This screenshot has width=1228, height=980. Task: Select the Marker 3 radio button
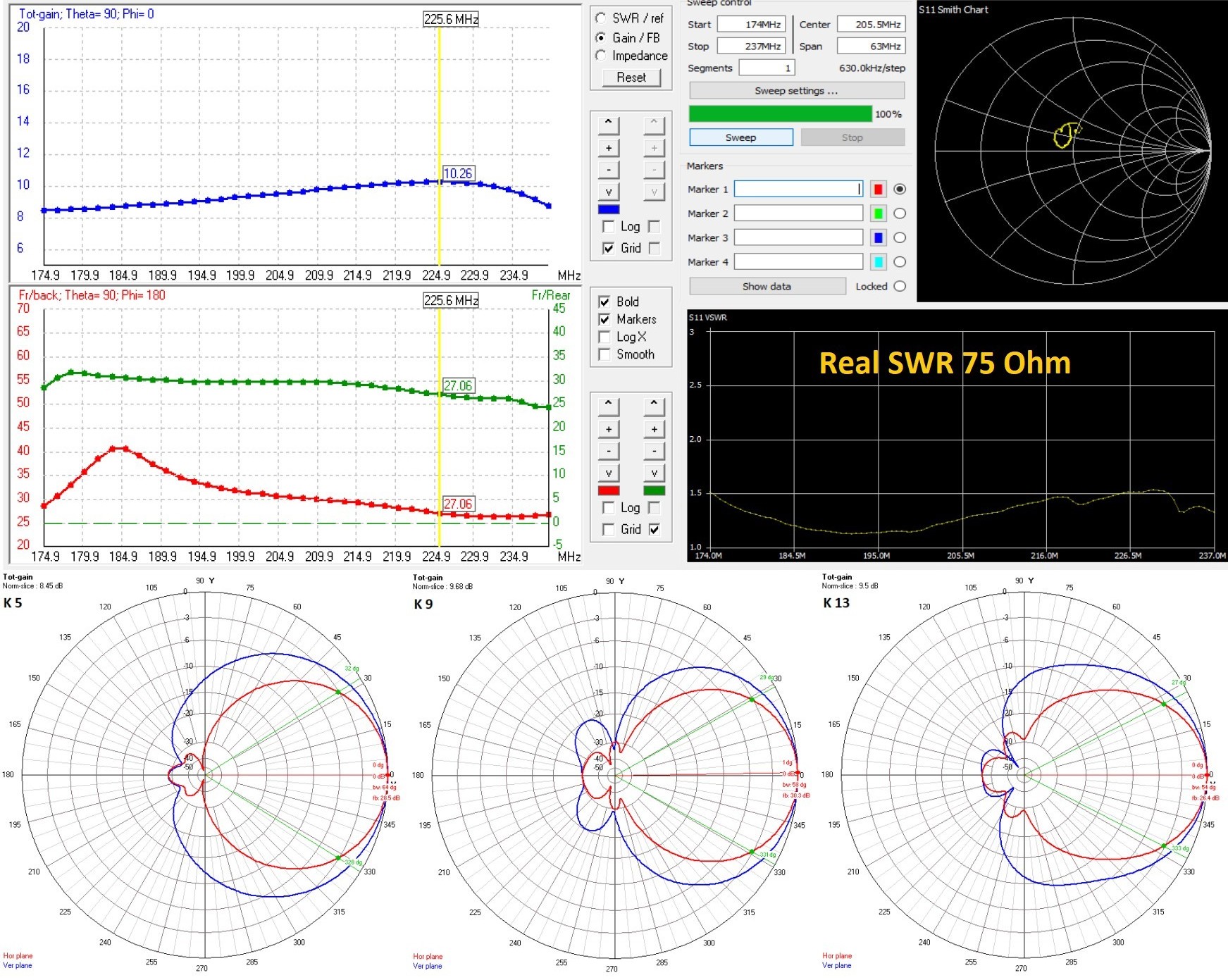coord(900,237)
